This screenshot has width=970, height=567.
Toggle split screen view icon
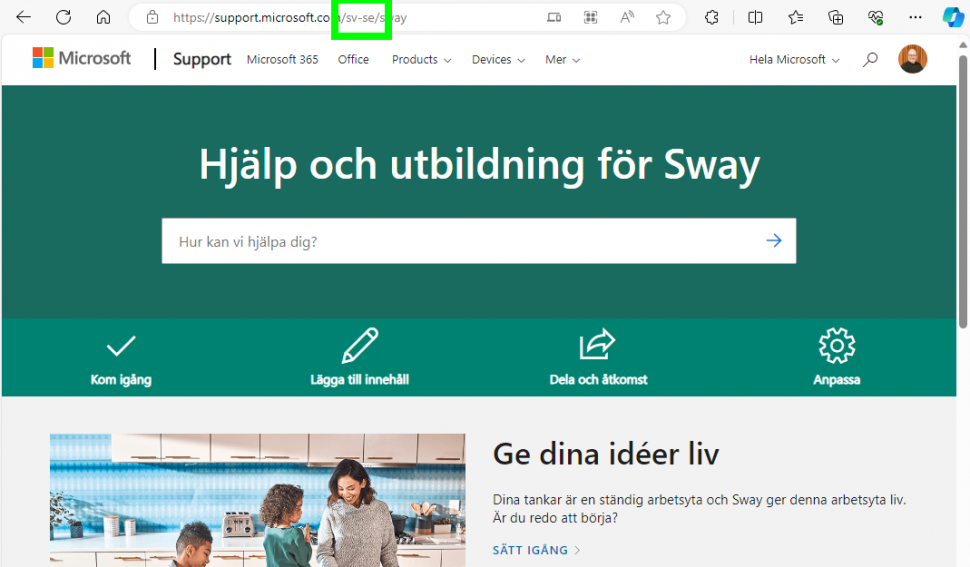click(755, 17)
